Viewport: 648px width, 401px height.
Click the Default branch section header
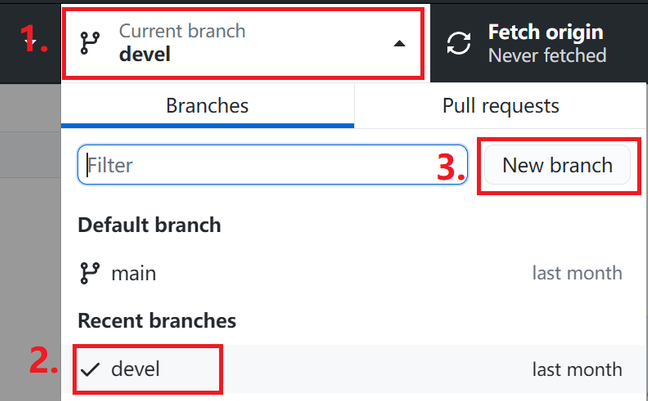tap(149, 225)
